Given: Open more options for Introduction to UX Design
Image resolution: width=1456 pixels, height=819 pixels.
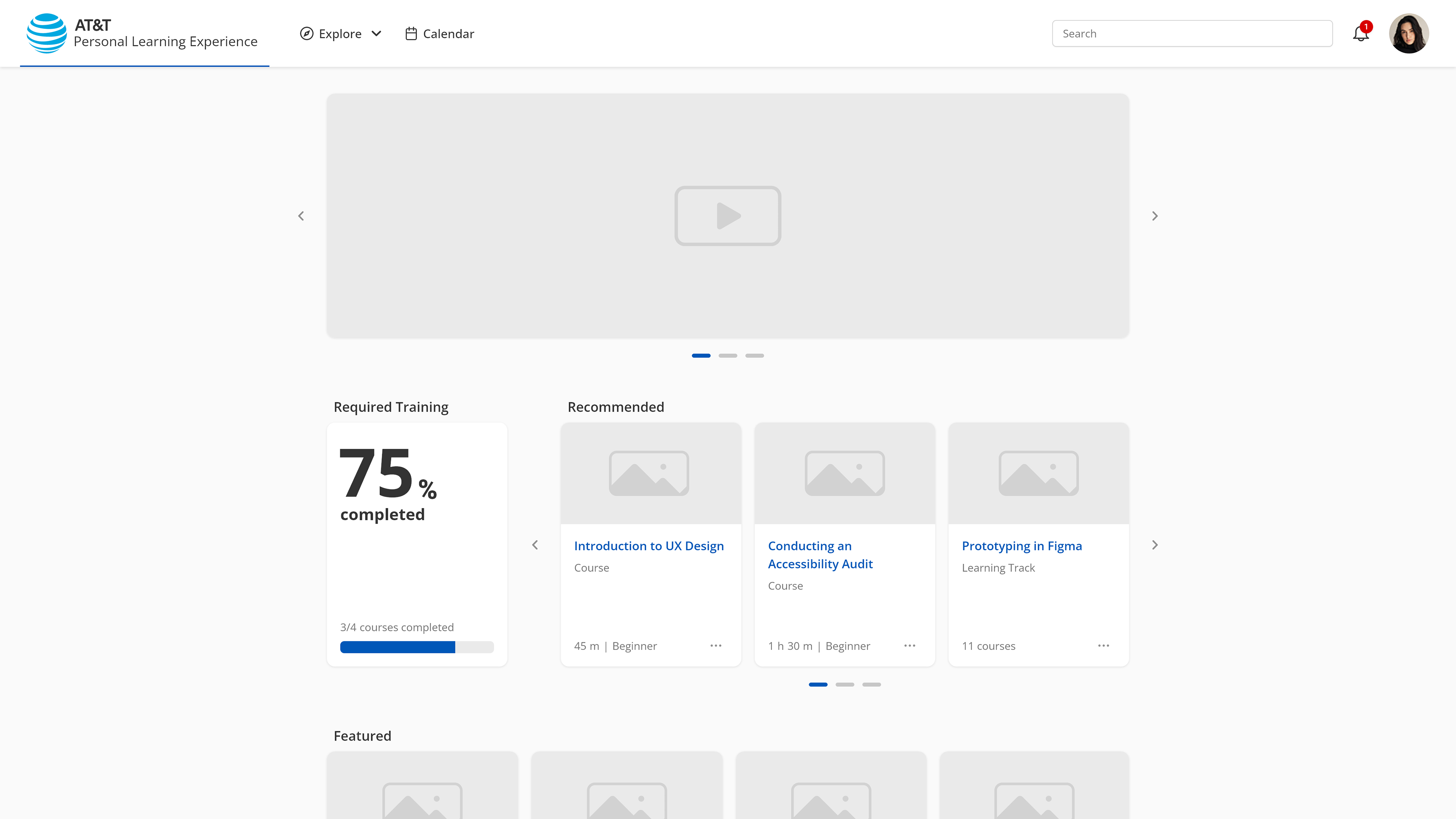Looking at the screenshot, I should pyautogui.click(x=716, y=645).
